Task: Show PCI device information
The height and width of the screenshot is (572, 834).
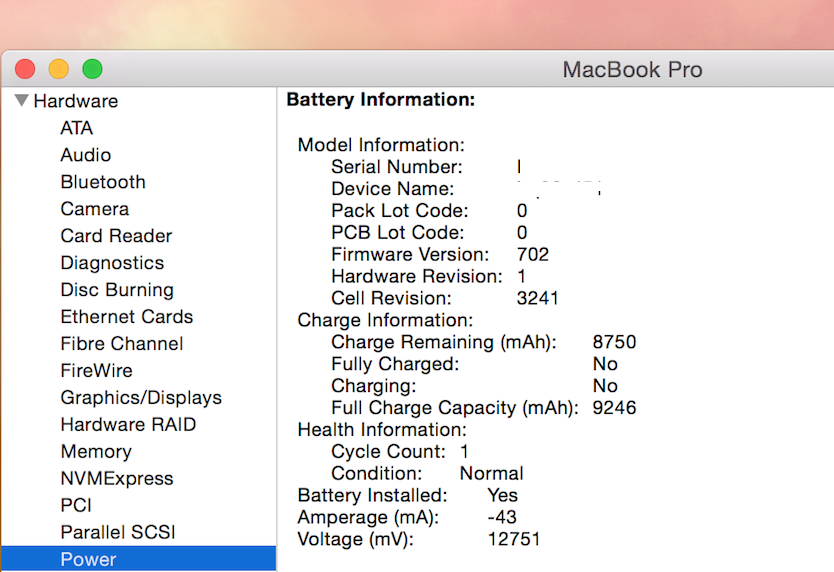Action: click(76, 505)
